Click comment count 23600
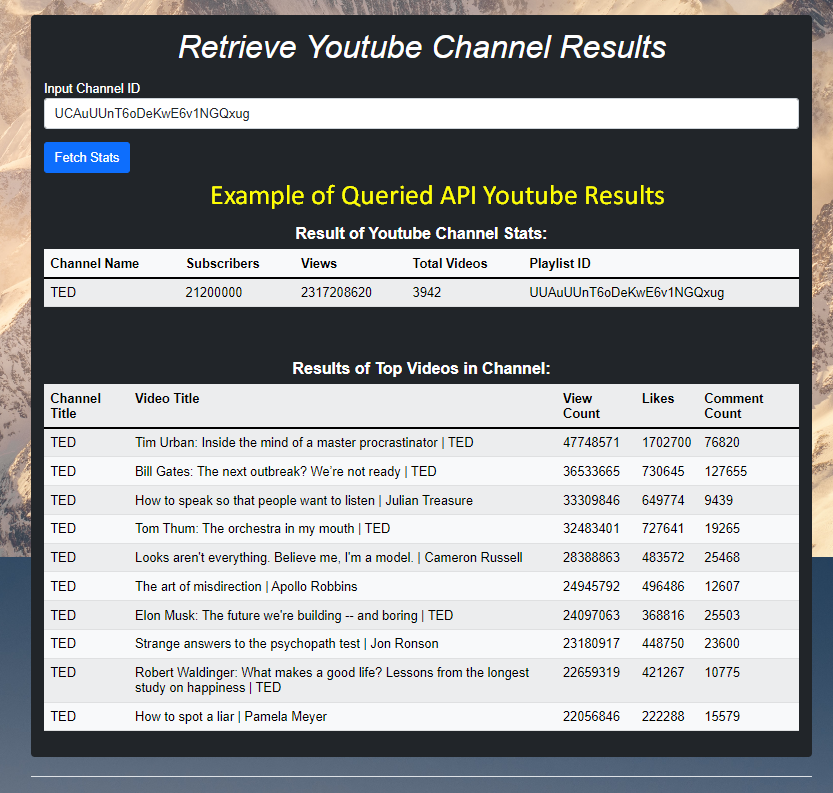Viewport: 833px width, 793px height. [x=722, y=643]
